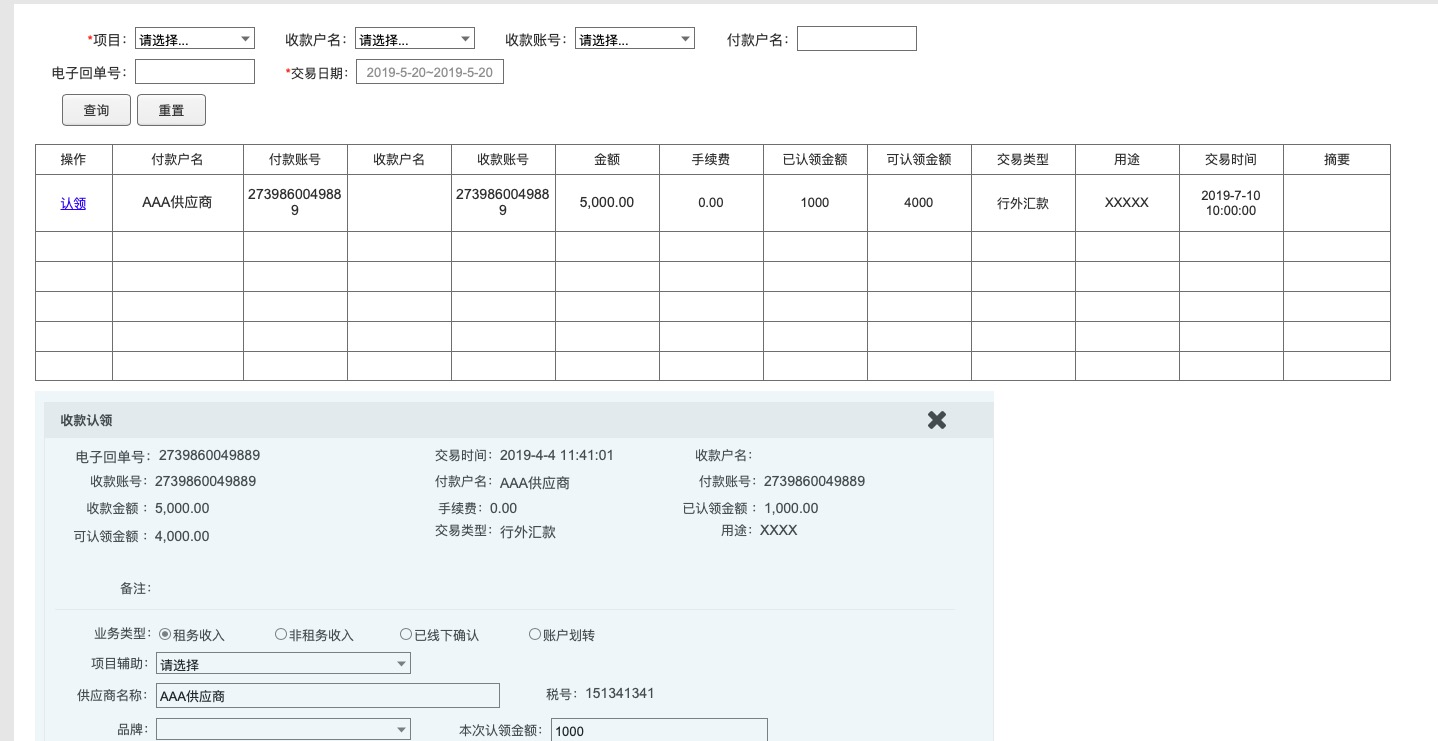This screenshot has height=741, width=1438.
Task: Click the 4000 claimable amount cell
Action: 919,203
